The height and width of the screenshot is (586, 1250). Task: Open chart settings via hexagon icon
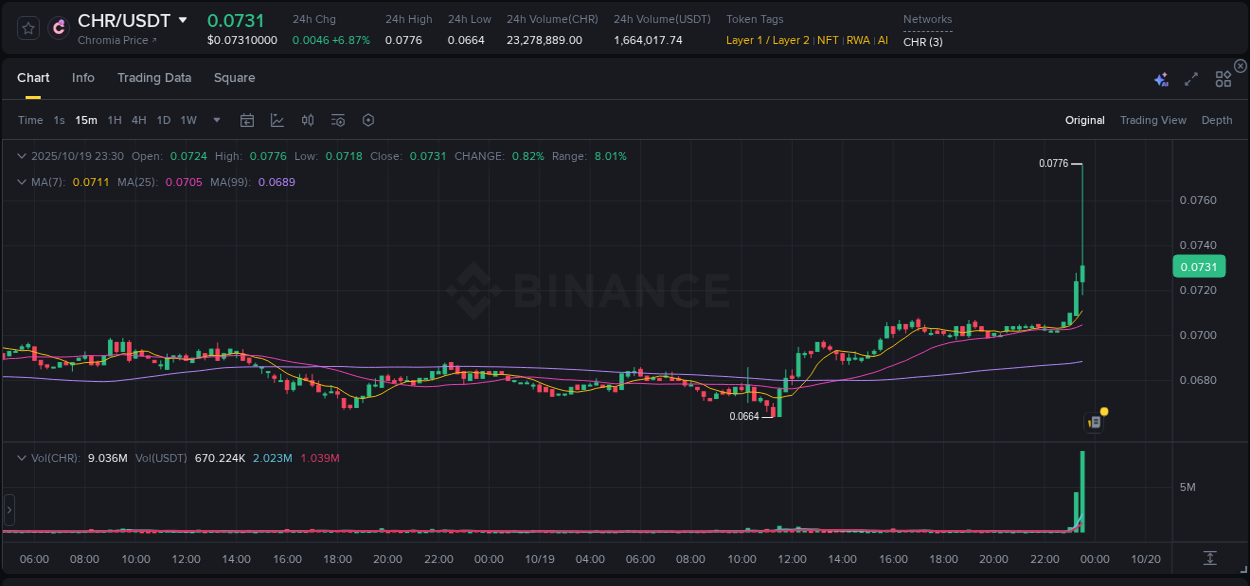point(368,119)
